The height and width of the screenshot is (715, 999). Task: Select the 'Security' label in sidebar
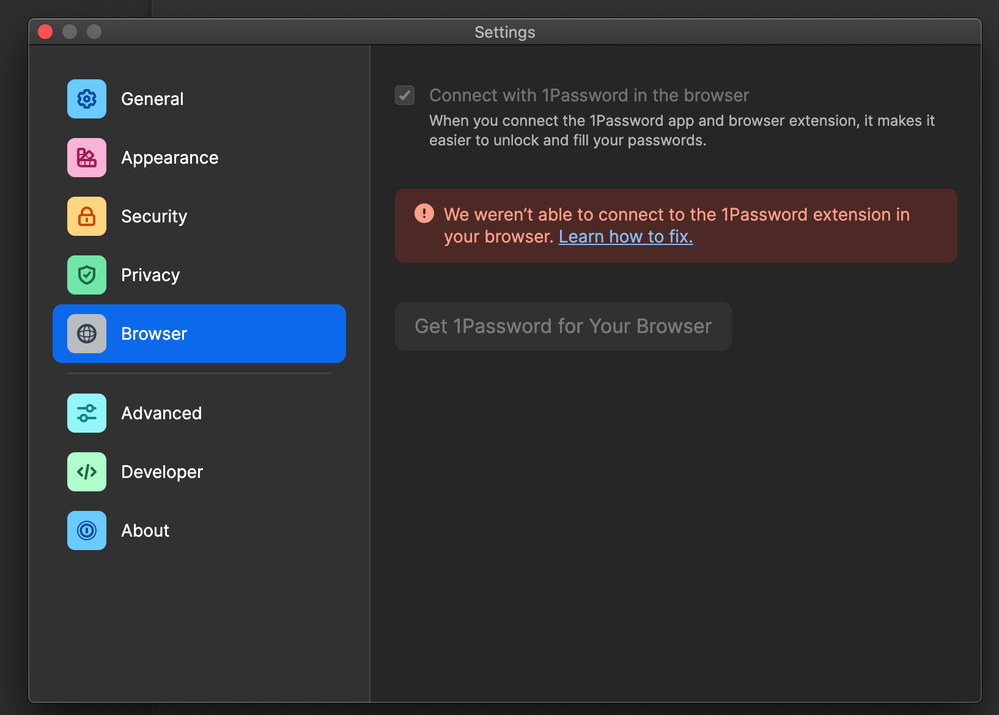click(154, 216)
